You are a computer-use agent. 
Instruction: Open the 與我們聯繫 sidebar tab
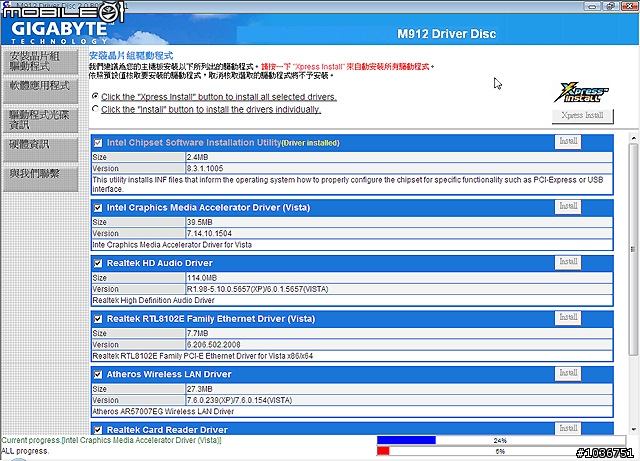(x=40, y=179)
